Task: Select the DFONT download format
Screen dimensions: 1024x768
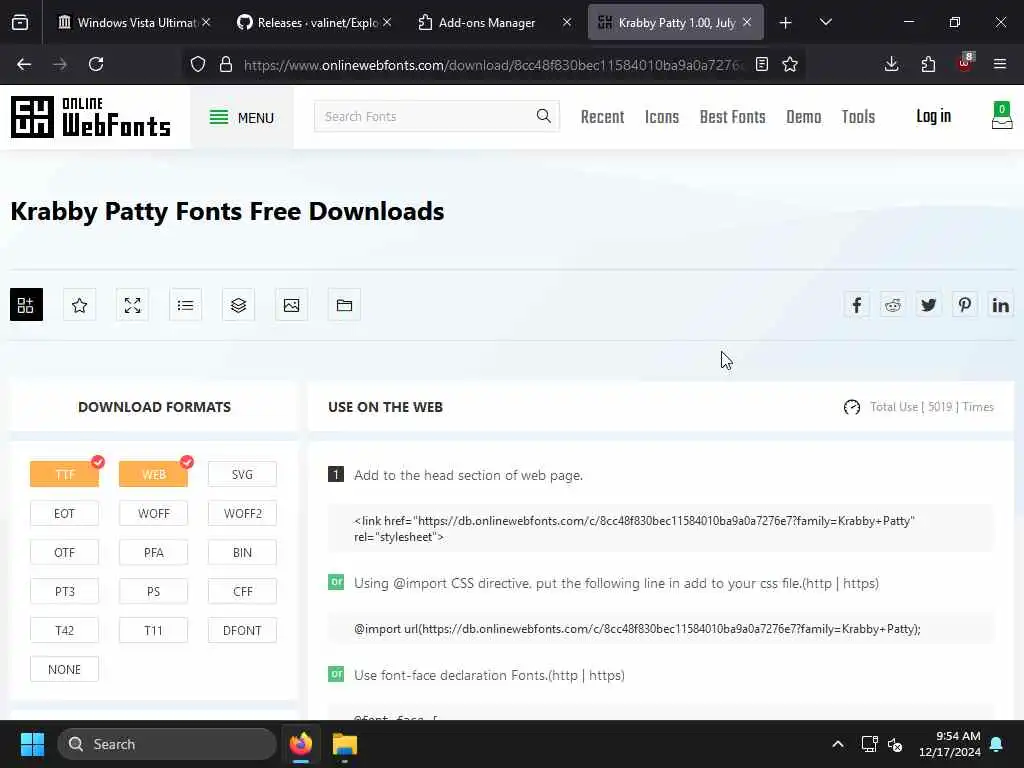Action: pyautogui.click(x=242, y=630)
